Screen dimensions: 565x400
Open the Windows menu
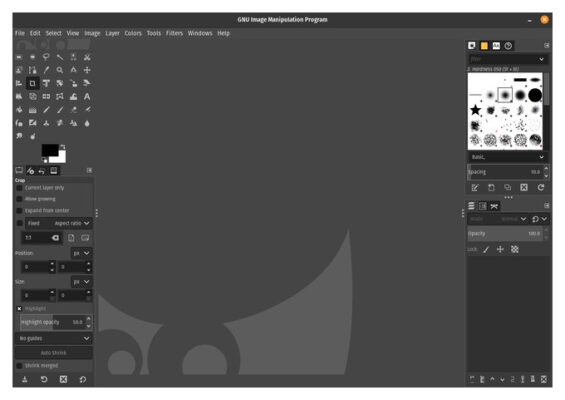[200, 33]
